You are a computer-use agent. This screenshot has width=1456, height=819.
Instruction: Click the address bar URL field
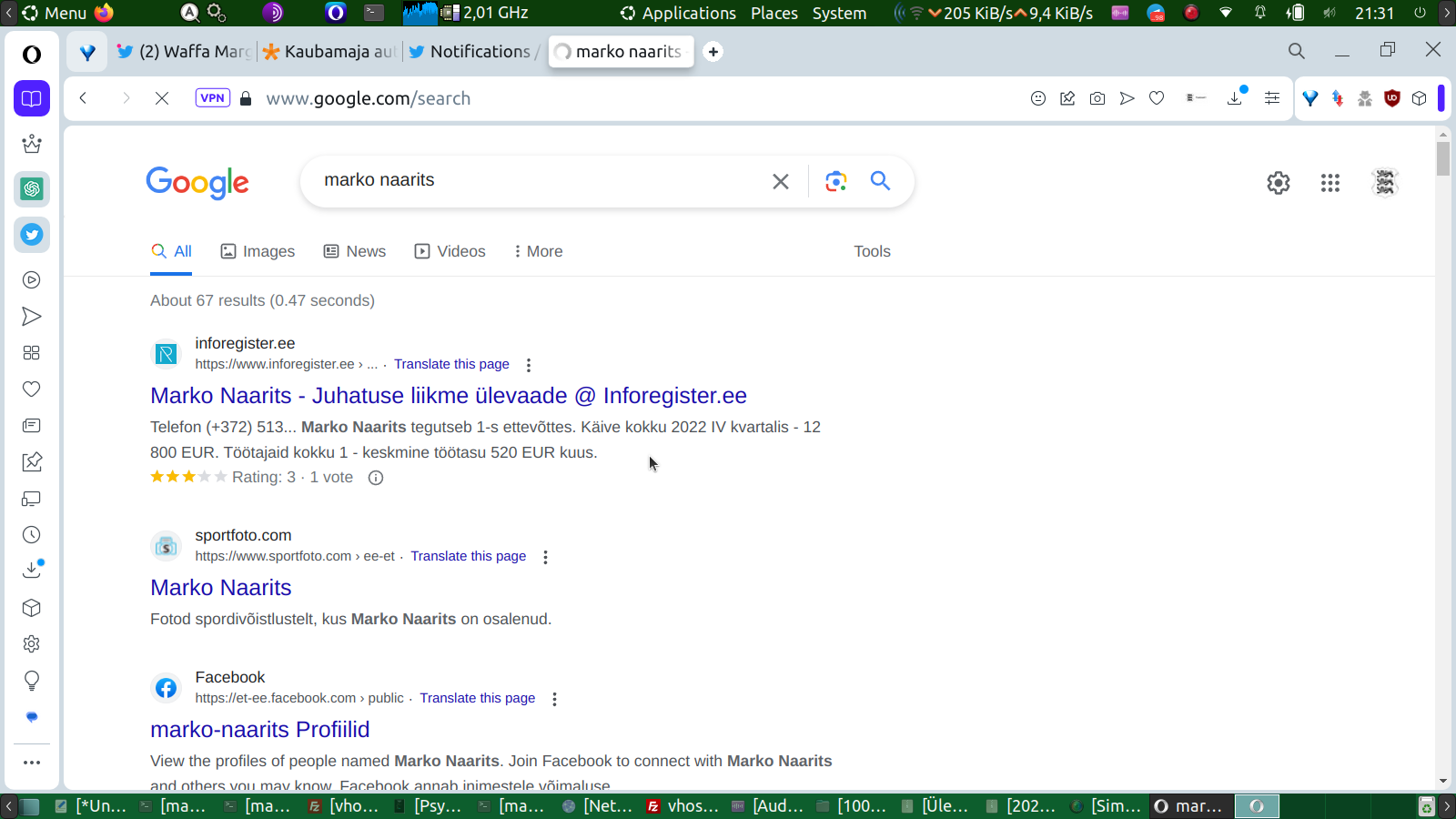click(369, 98)
